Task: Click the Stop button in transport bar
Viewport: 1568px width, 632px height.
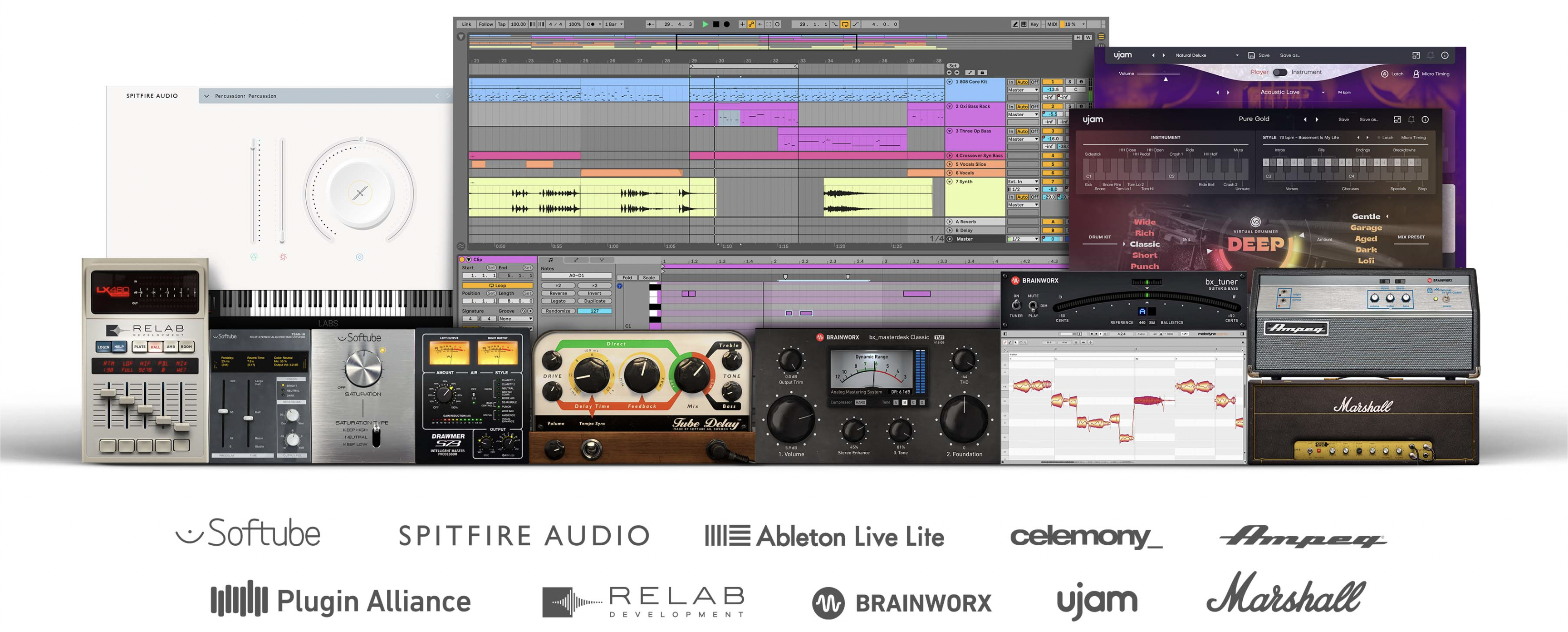Action: click(716, 25)
